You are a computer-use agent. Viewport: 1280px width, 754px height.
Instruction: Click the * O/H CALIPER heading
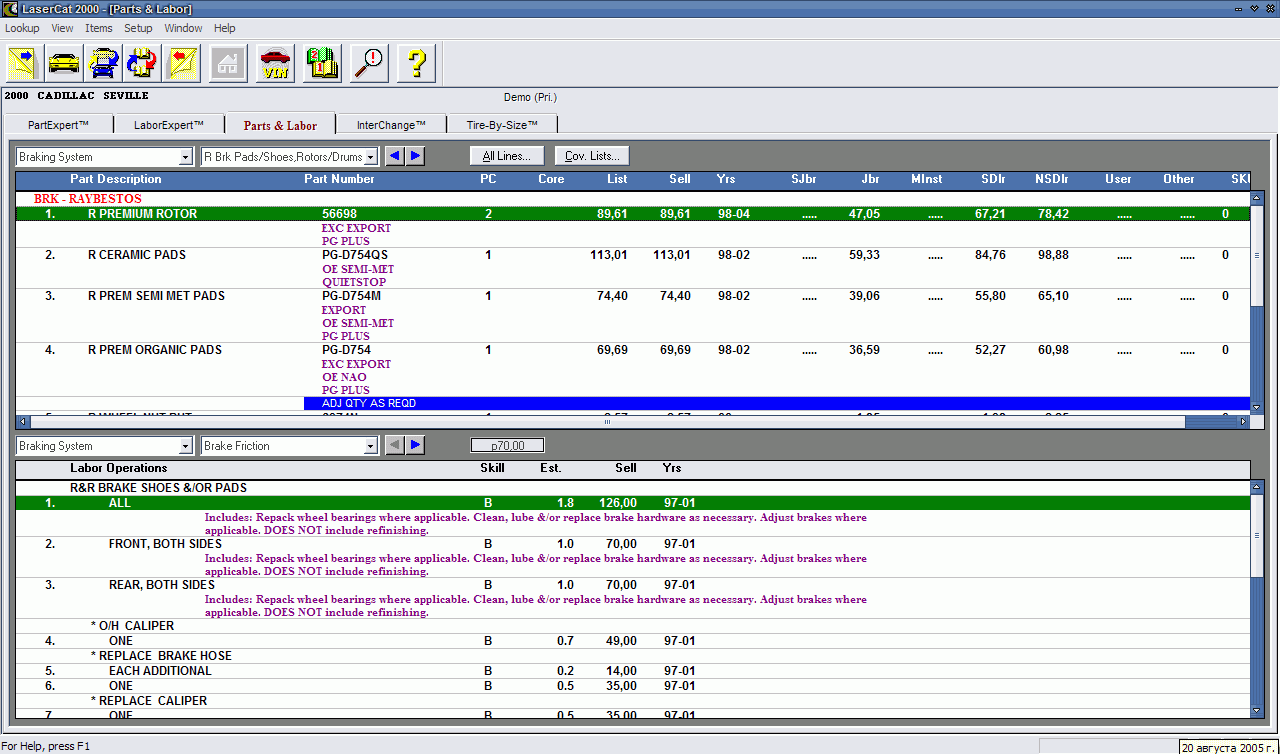coord(132,626)
